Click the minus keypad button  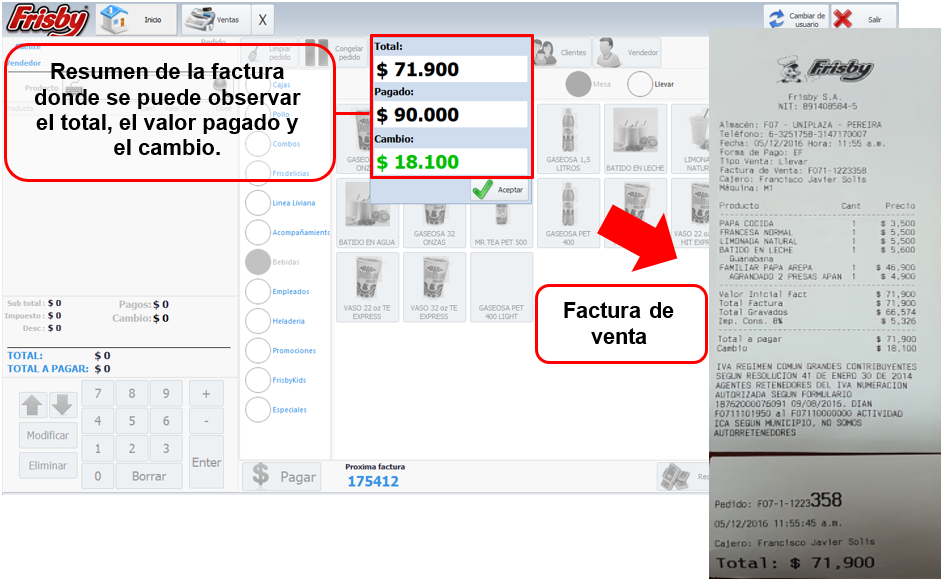[x=206, y=421]
